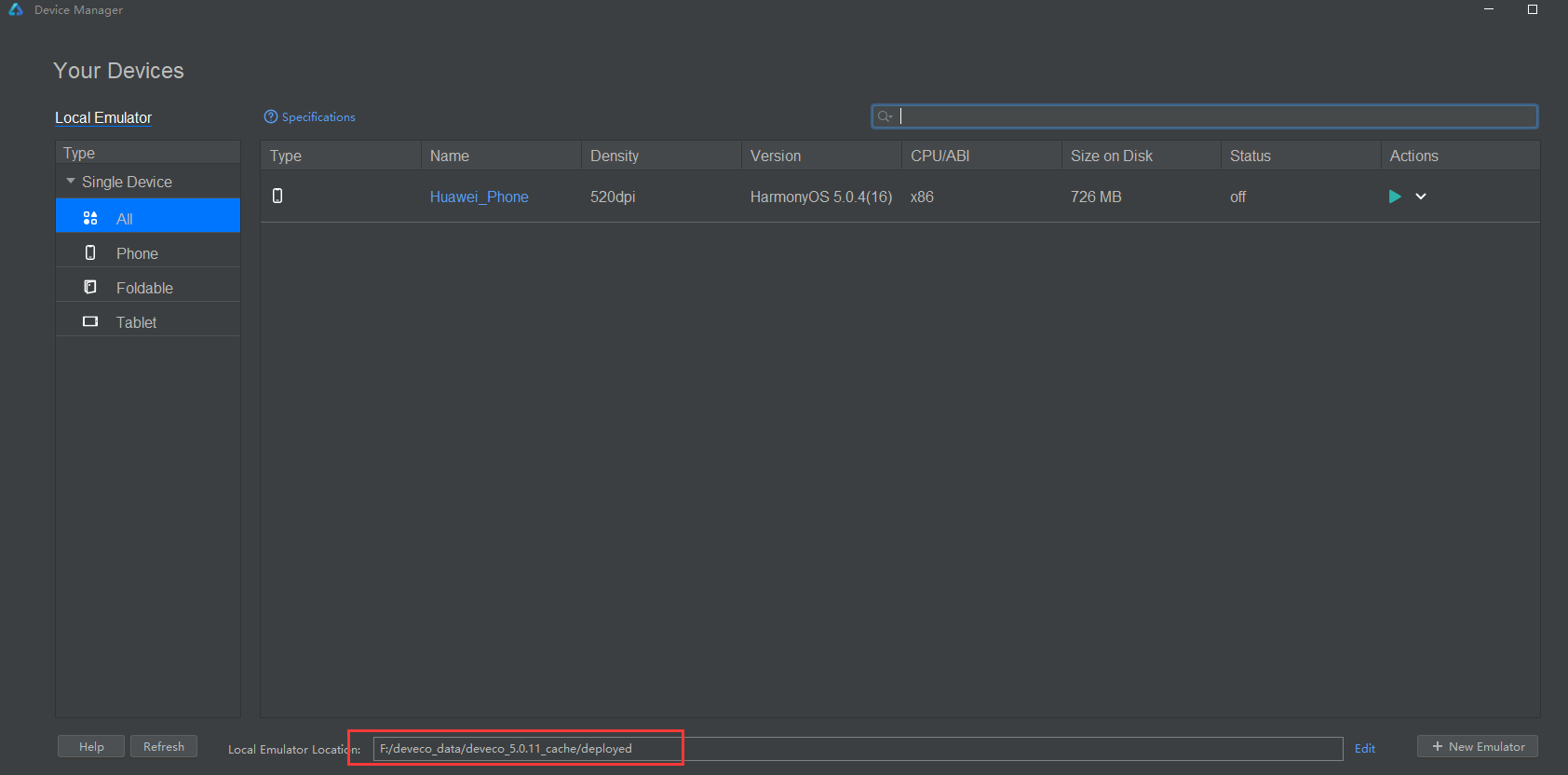The height and width of the screenshot is (775, 1568).
Task: Click Edit for emulator location
Action: [1365, 748]
